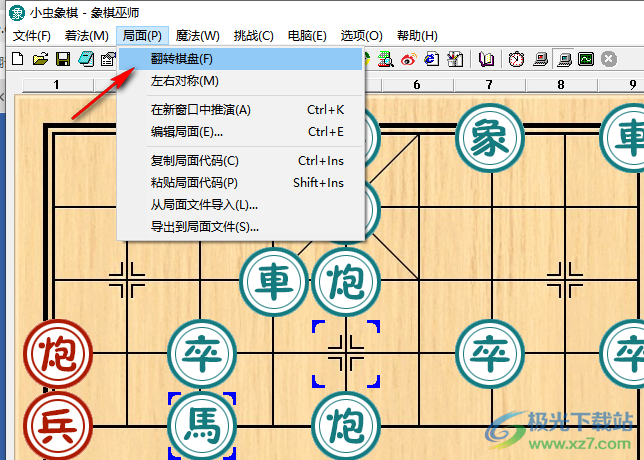
Task: Select 左右对称(M) menu entry
Action: click(x=241, y=81)
